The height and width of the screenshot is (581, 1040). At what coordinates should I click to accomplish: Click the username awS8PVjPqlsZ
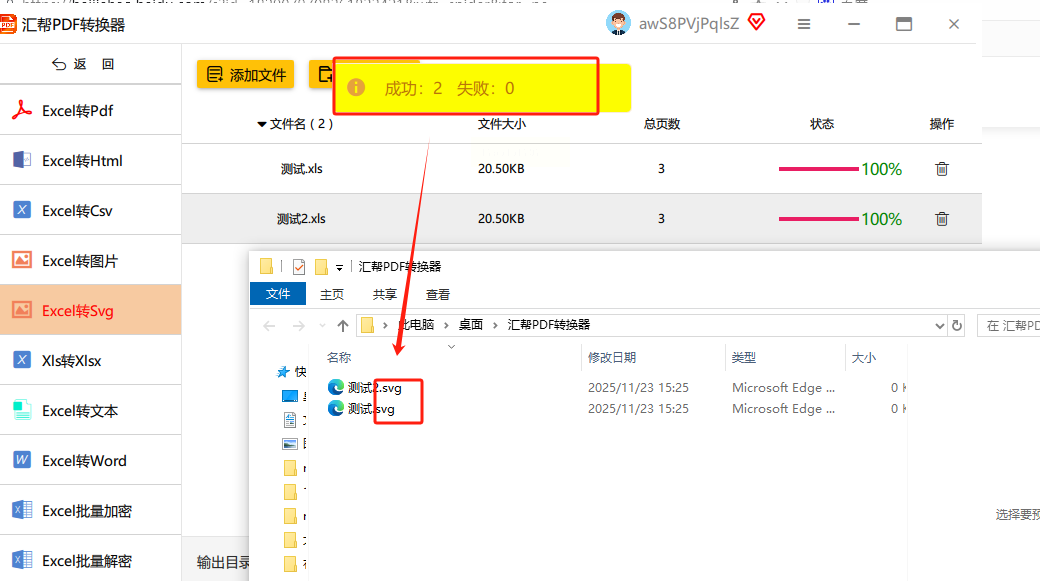click(x=688, y=24)
